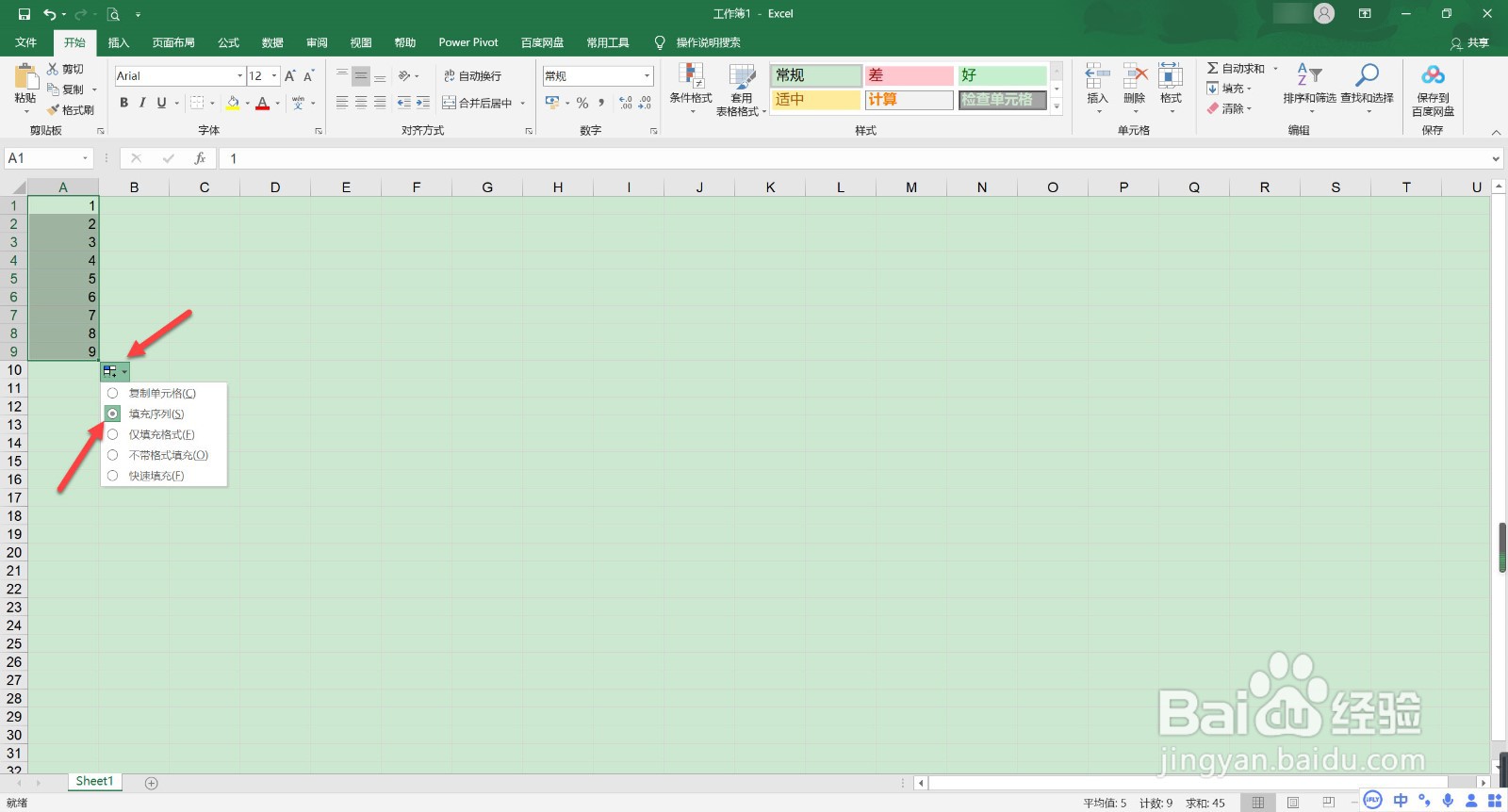Image resolution: width=1508 pixels, height=812 pixels.
Task: Select Fill Series (填充序列) radio option
Action: pyautogui.click(x=112, y=414)
